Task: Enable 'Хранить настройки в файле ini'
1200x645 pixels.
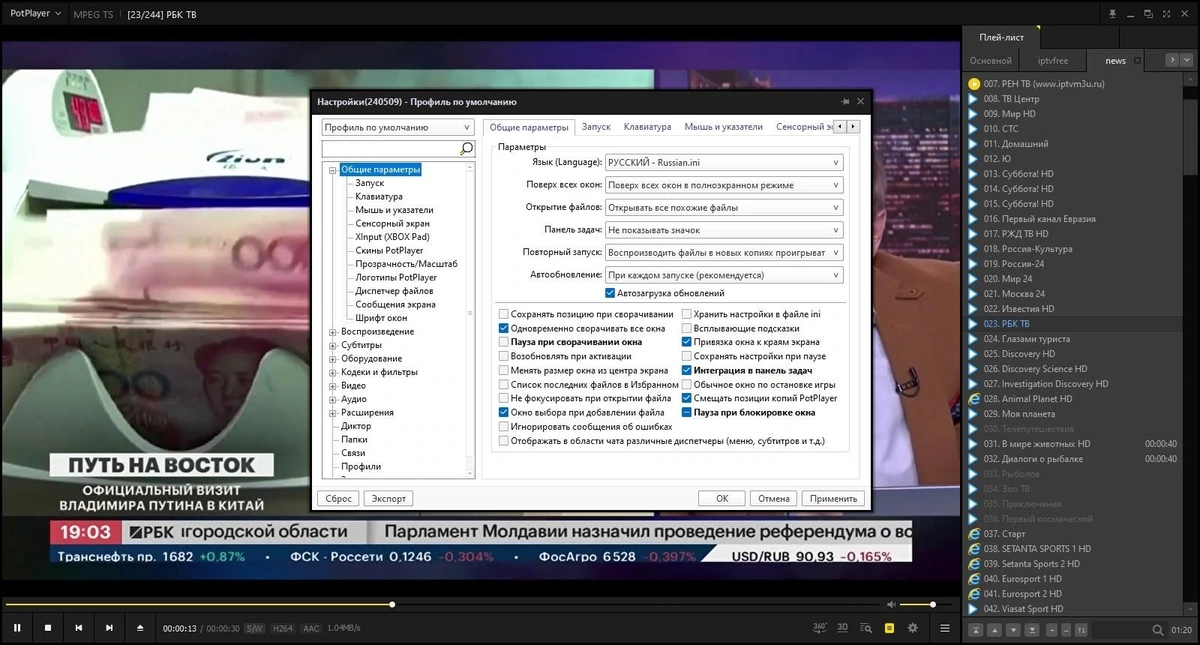Action: (x=687, y=314)
